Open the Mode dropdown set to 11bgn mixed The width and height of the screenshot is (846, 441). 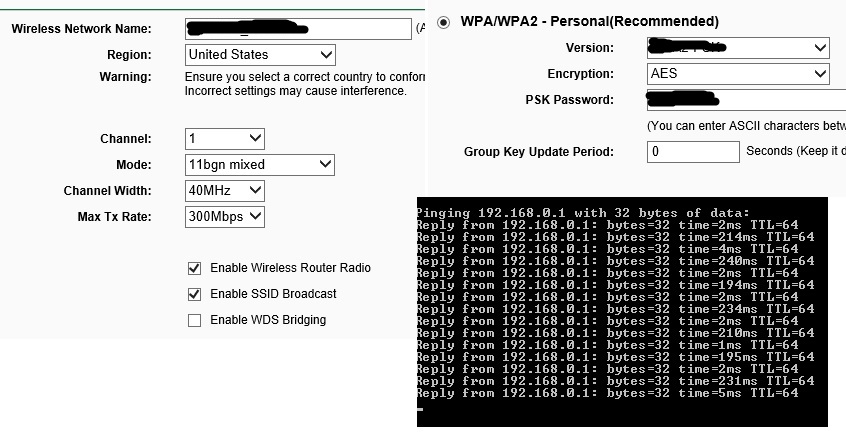[260, 165]
